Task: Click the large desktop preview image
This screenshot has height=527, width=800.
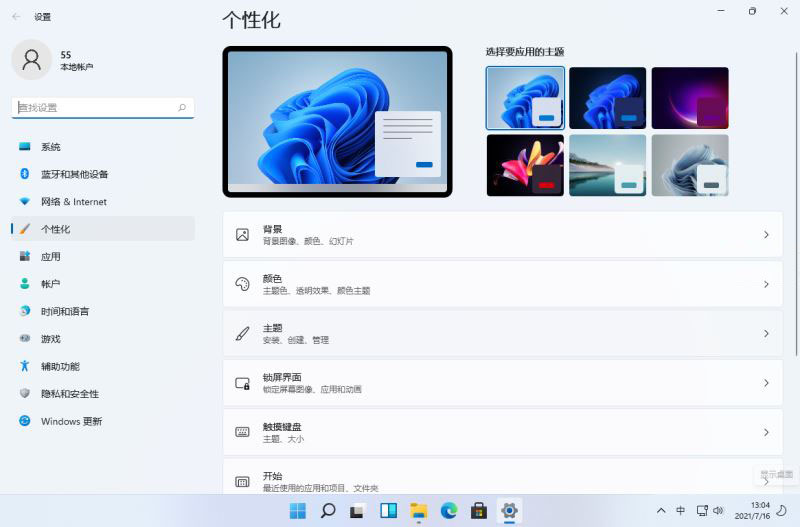Action: tap(337, 121)
